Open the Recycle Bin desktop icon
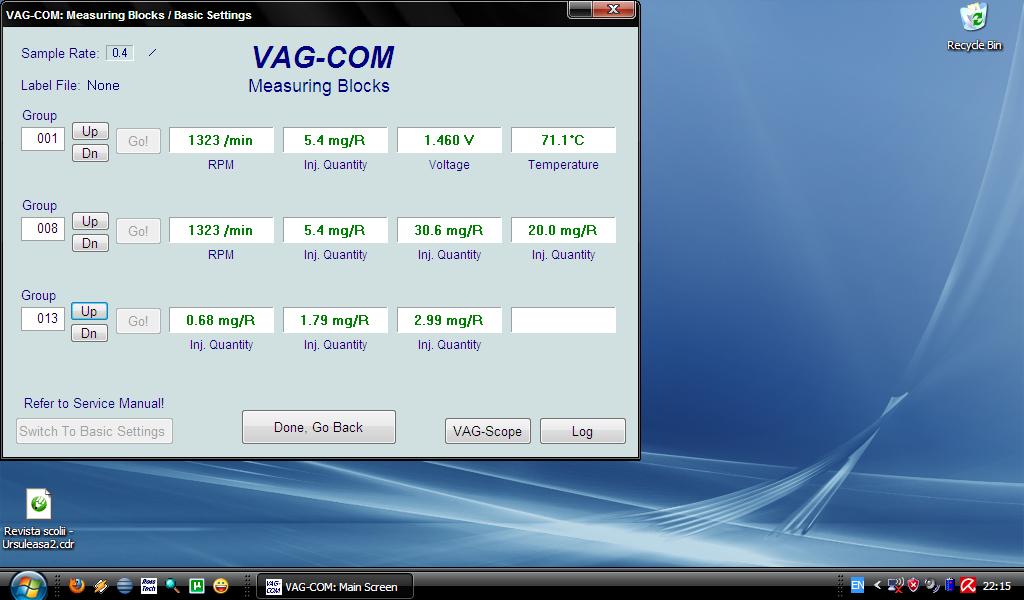This screenshot has width=1024, height=600. 974,27
